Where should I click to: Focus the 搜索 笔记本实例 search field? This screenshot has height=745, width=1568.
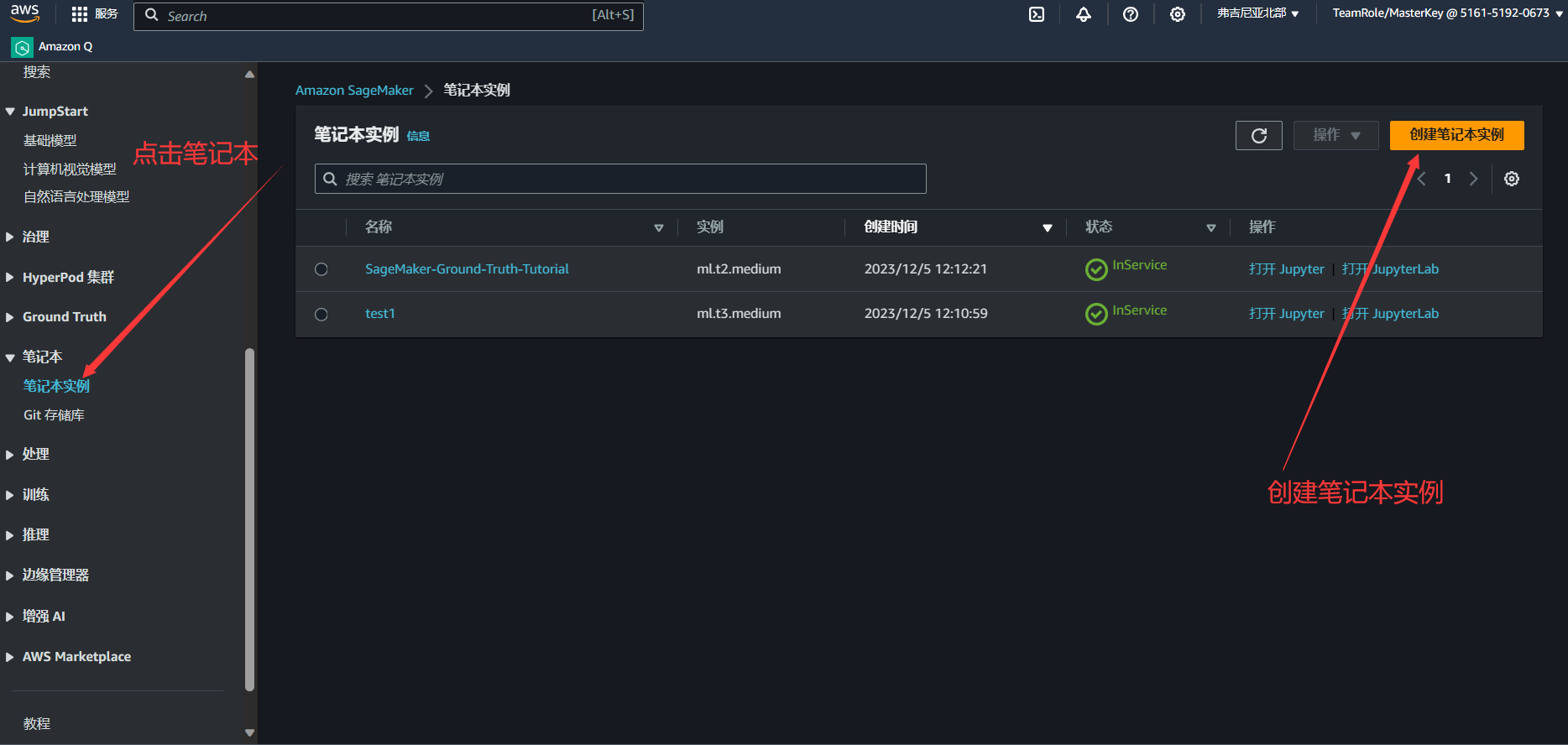[x=620, y=179]
